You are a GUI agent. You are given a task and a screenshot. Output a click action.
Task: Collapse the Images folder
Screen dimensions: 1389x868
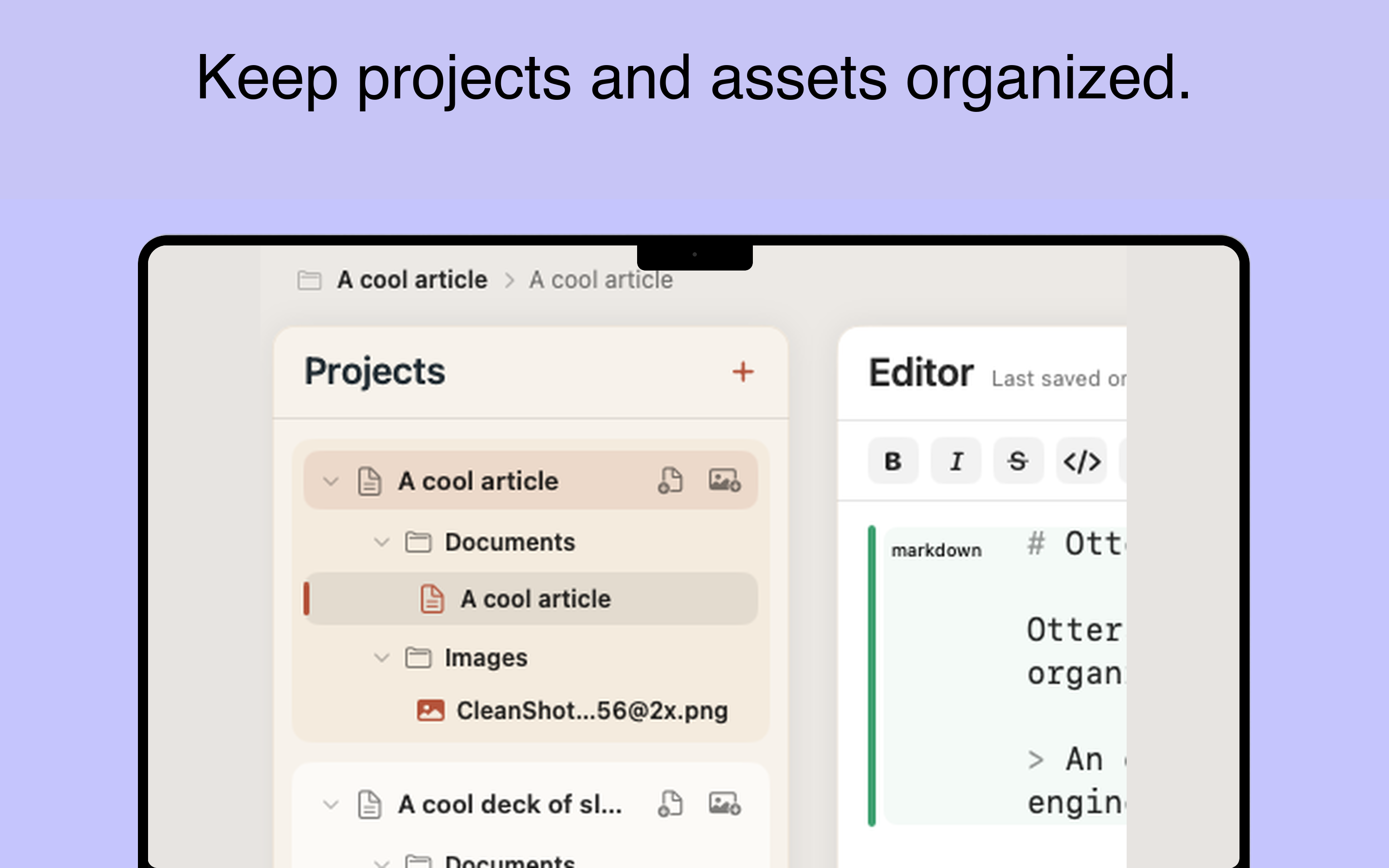[x=381, y=658]
